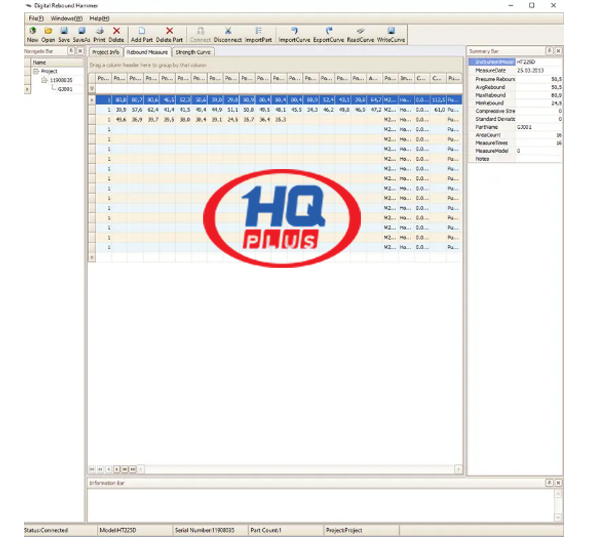The height and width of the screenshot is (540, 600).
Task: Click the Name column header in Navigate Bar
Action: point(57,62)
